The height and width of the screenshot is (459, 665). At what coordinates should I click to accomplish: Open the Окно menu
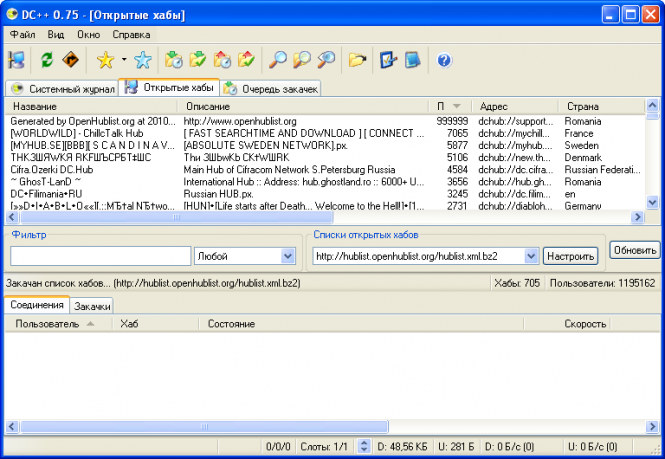[x=88, y=34]
